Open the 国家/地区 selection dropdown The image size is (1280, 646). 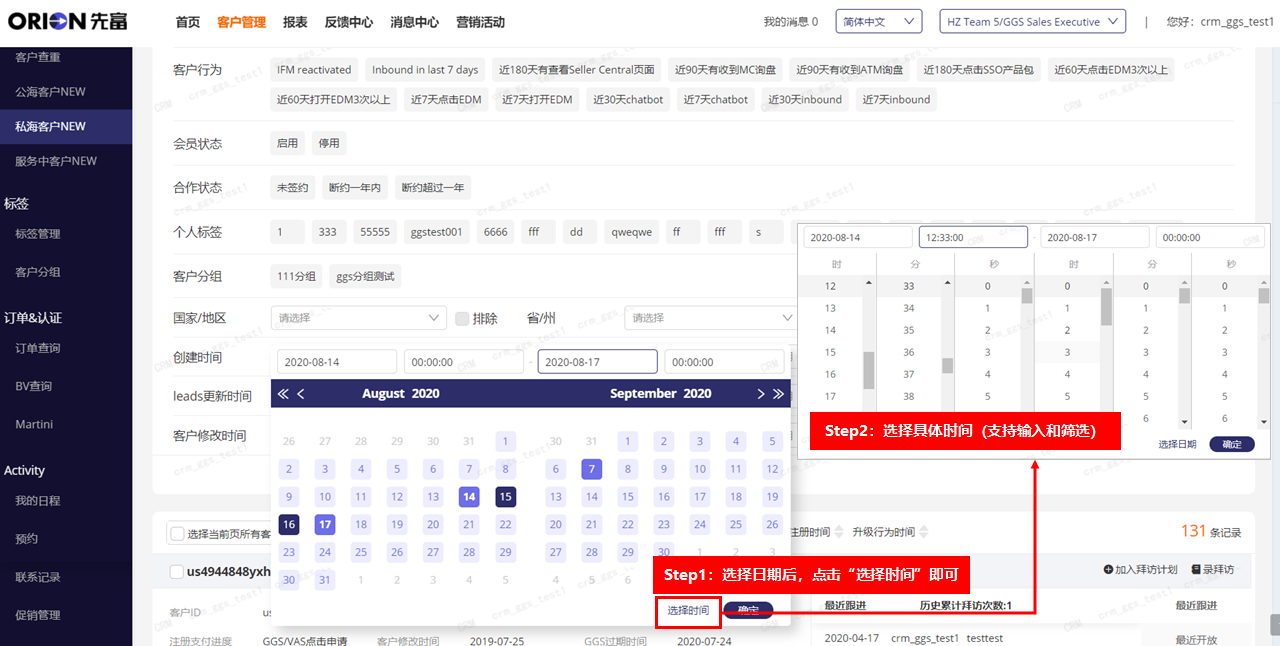click(359, 318)
